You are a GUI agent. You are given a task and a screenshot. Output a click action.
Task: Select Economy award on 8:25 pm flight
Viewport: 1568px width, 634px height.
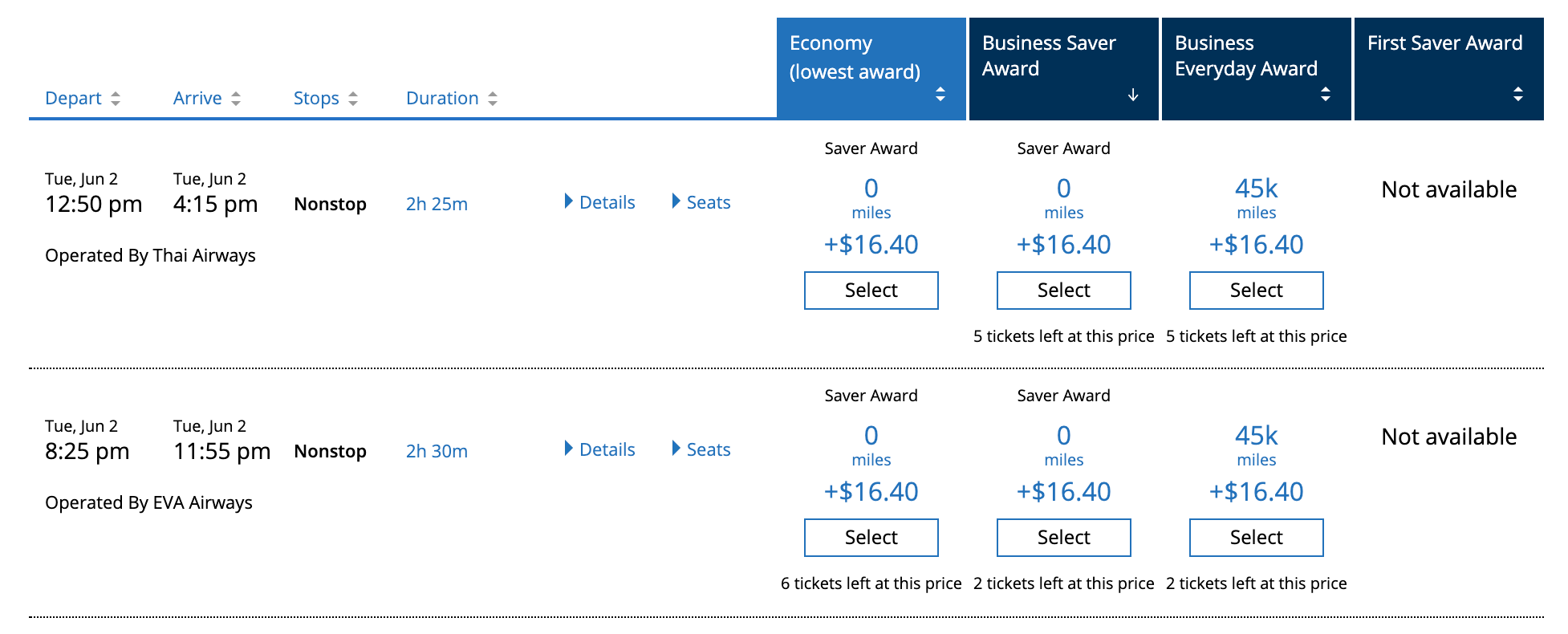(871, 538)
